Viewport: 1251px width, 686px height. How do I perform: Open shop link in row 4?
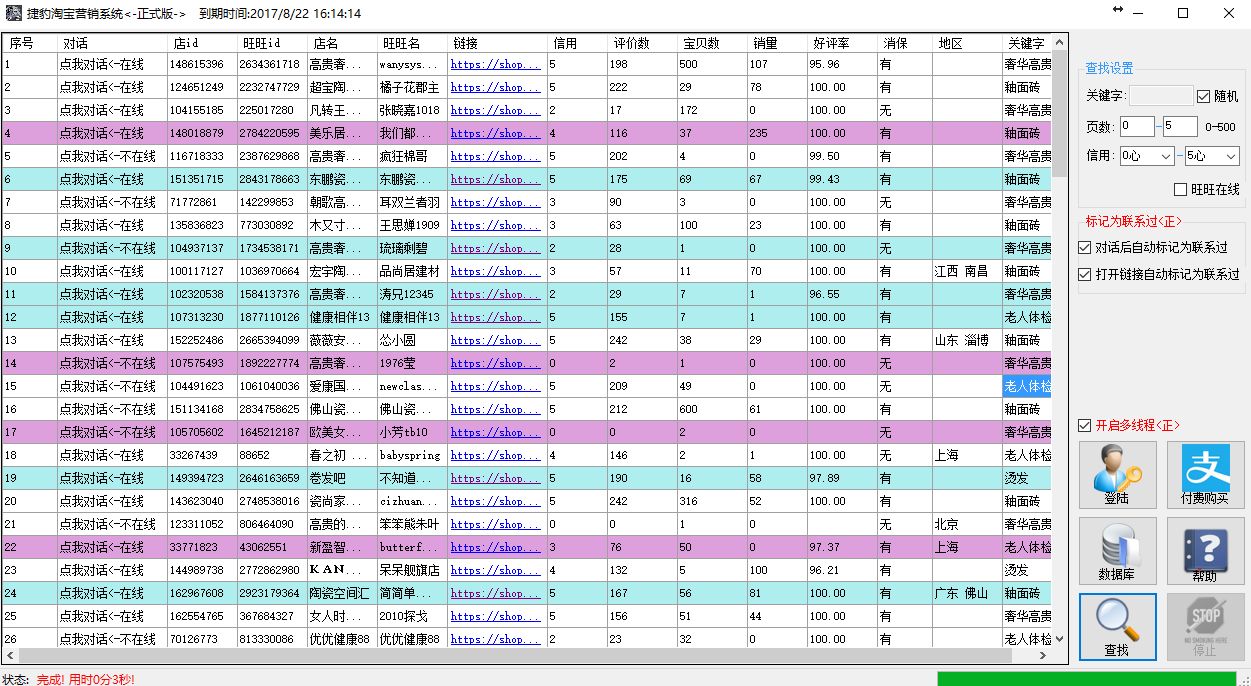[x=495, y=133]
